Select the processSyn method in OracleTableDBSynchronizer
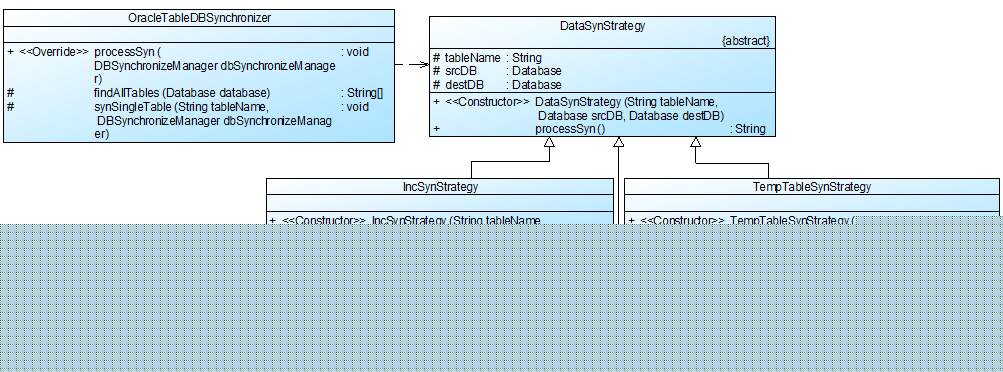 pos(127,52)
